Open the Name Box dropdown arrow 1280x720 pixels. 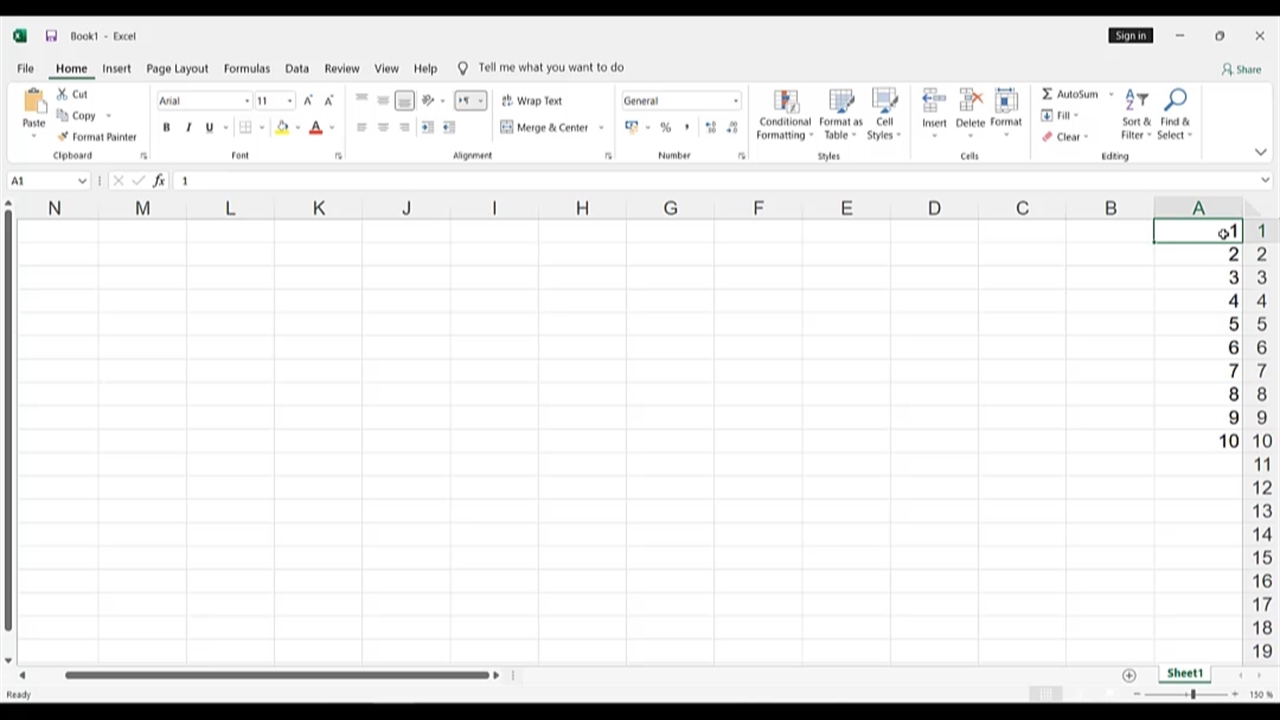coord(81,181)
